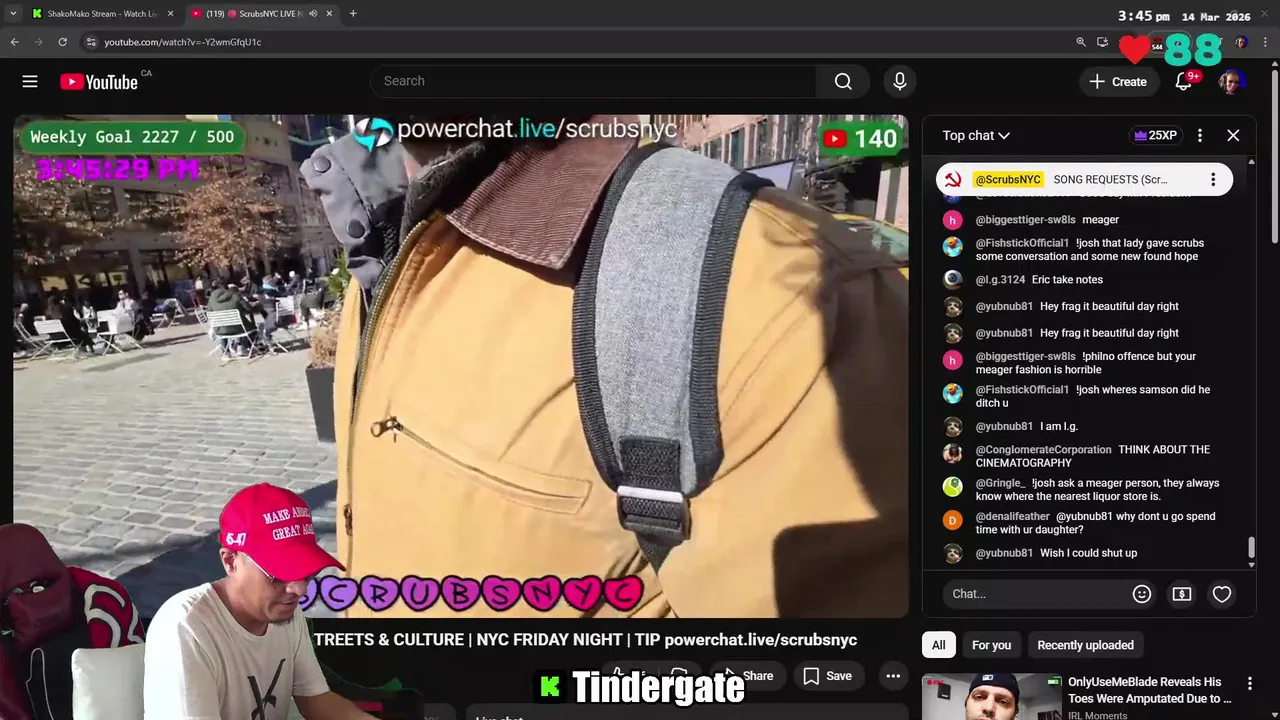
Task: Close the live chat panel
Action: tap(1233, 135)
